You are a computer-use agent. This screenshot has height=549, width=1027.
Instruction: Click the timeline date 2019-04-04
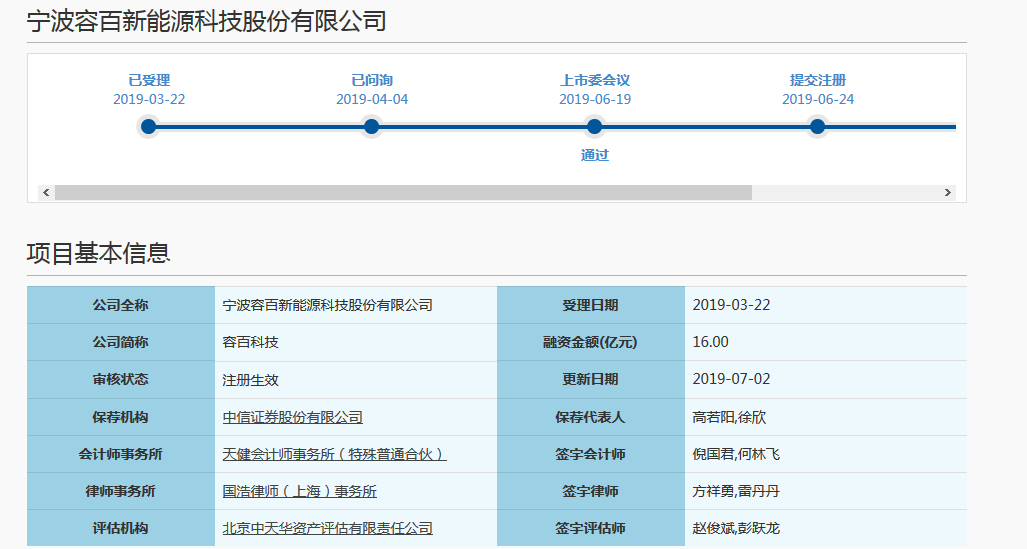click(372, 99)
